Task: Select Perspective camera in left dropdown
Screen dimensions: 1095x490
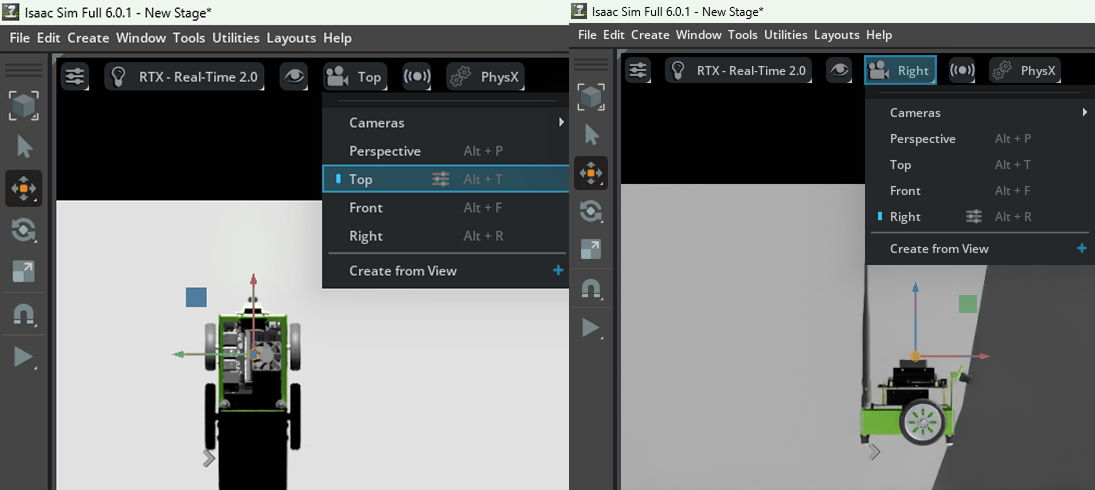Action: click(x=446, y=151)
